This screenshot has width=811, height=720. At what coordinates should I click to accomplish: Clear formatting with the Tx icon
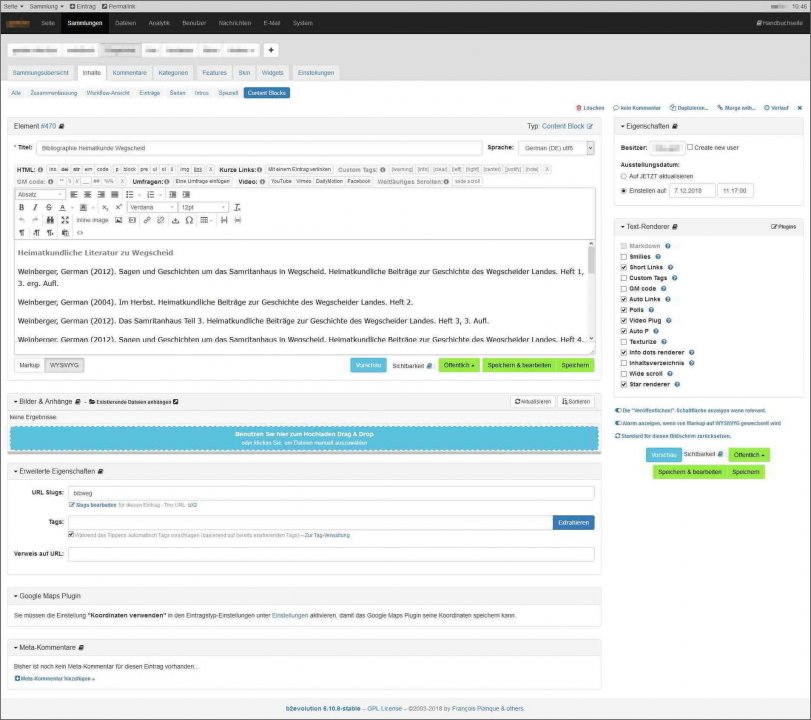[237, 207]
